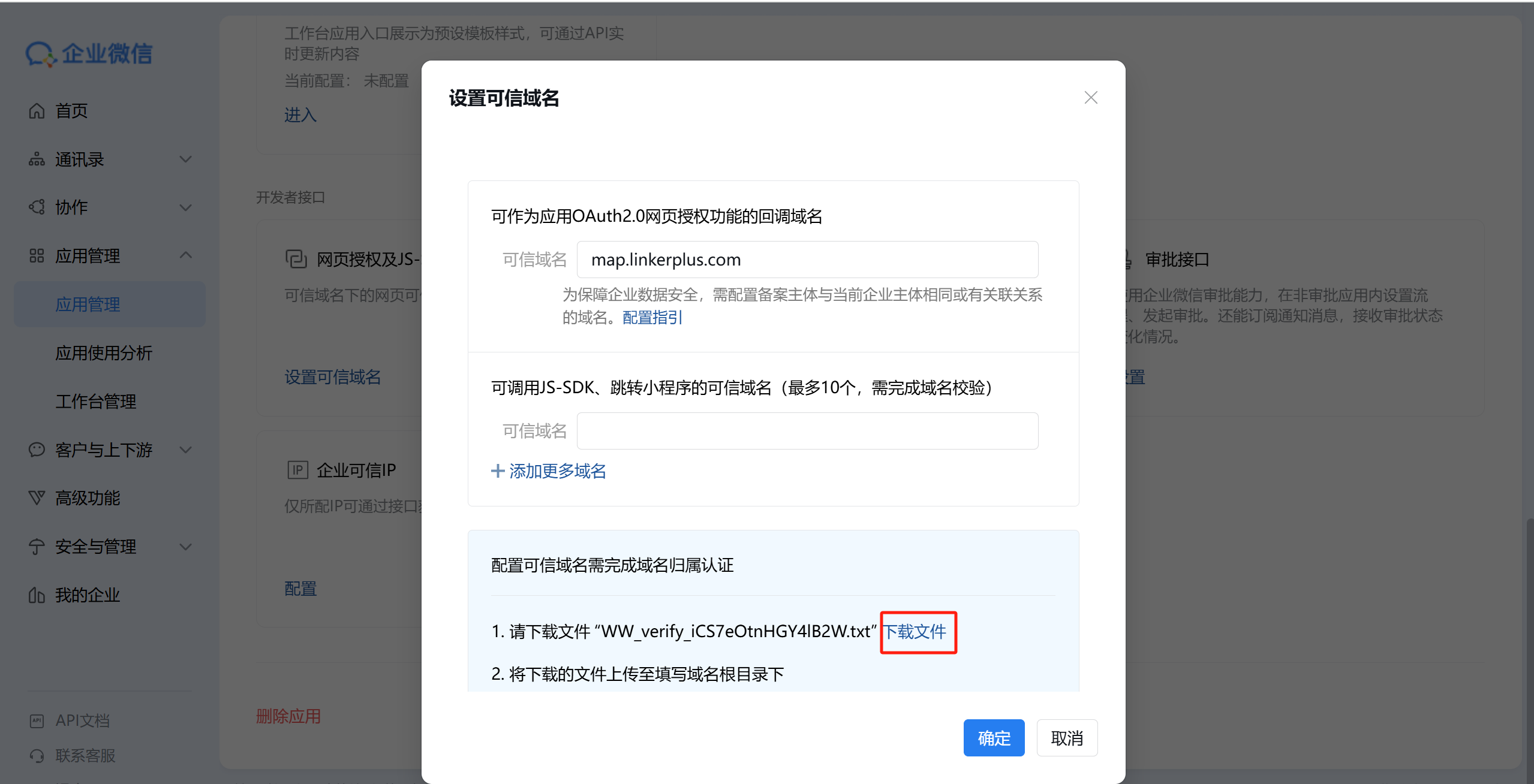Click the 高级功能 icon in sidebar
This screenshot has width=1534, height=784.
[x=37, y=497]
